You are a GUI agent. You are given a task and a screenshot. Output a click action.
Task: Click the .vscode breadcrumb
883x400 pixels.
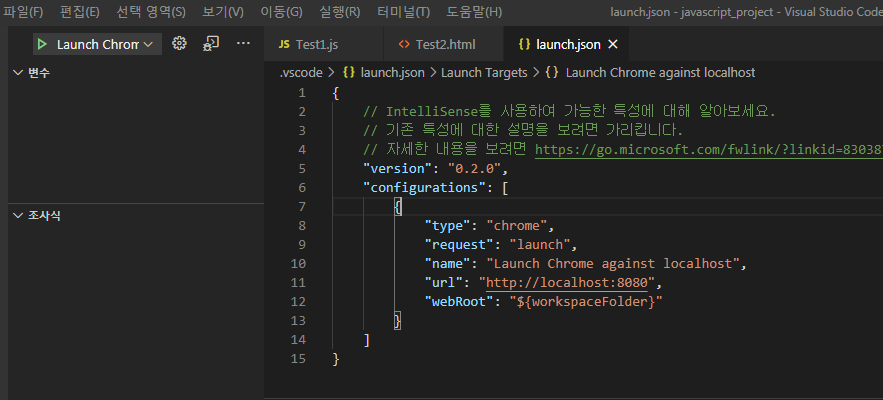pyautogui.click(x=301, y=73)
